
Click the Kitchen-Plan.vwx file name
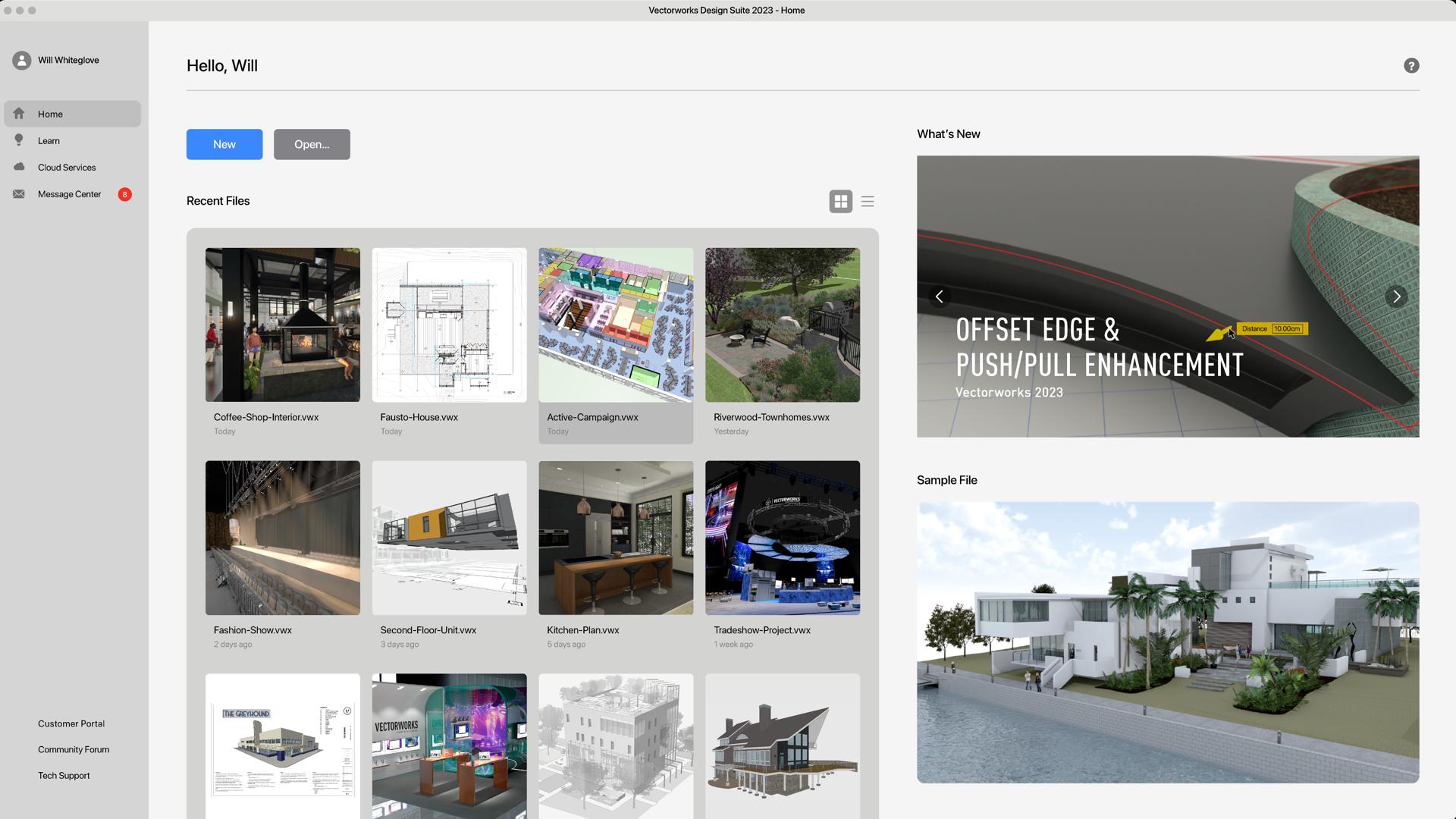[583, 630]
